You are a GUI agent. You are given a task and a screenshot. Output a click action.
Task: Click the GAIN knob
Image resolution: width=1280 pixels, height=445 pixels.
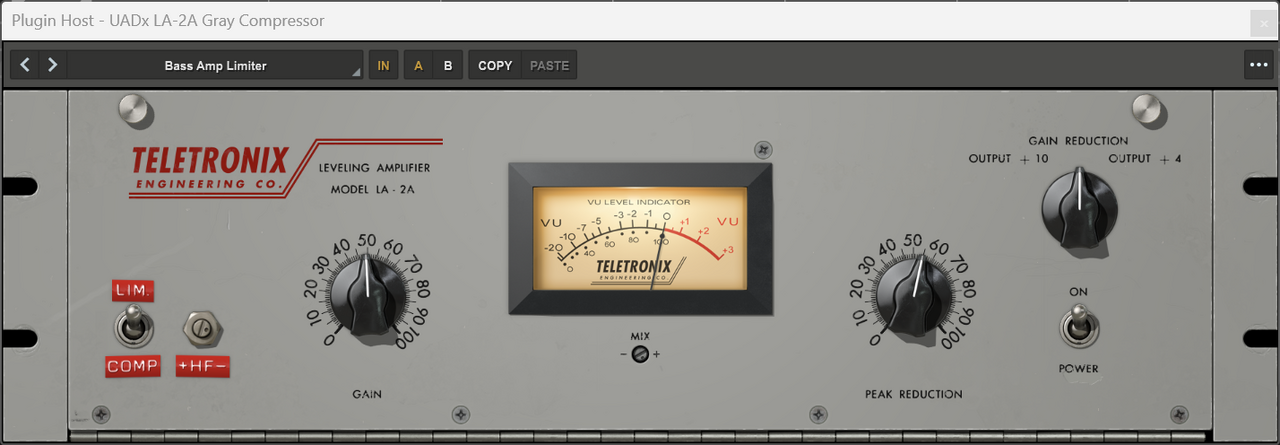(367, 293)
